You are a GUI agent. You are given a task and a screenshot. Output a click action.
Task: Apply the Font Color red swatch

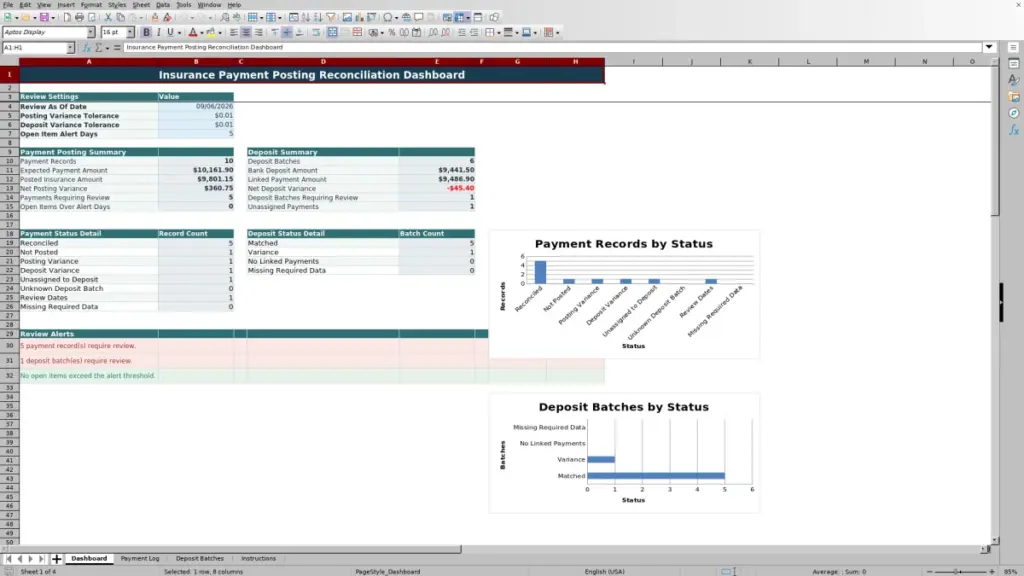(193, 33)
